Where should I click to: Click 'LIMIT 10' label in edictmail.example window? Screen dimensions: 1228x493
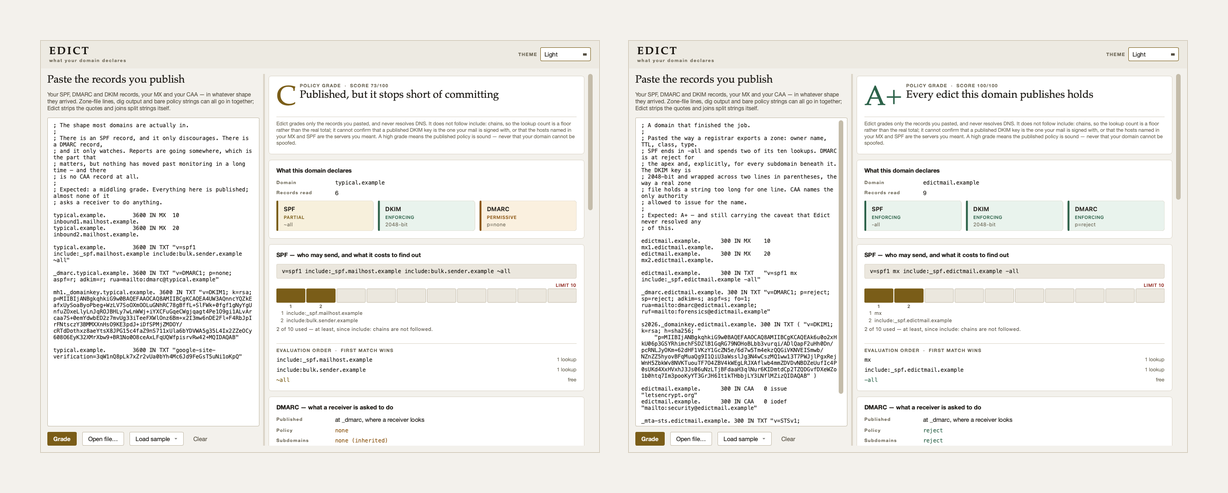coord(1154,285)
